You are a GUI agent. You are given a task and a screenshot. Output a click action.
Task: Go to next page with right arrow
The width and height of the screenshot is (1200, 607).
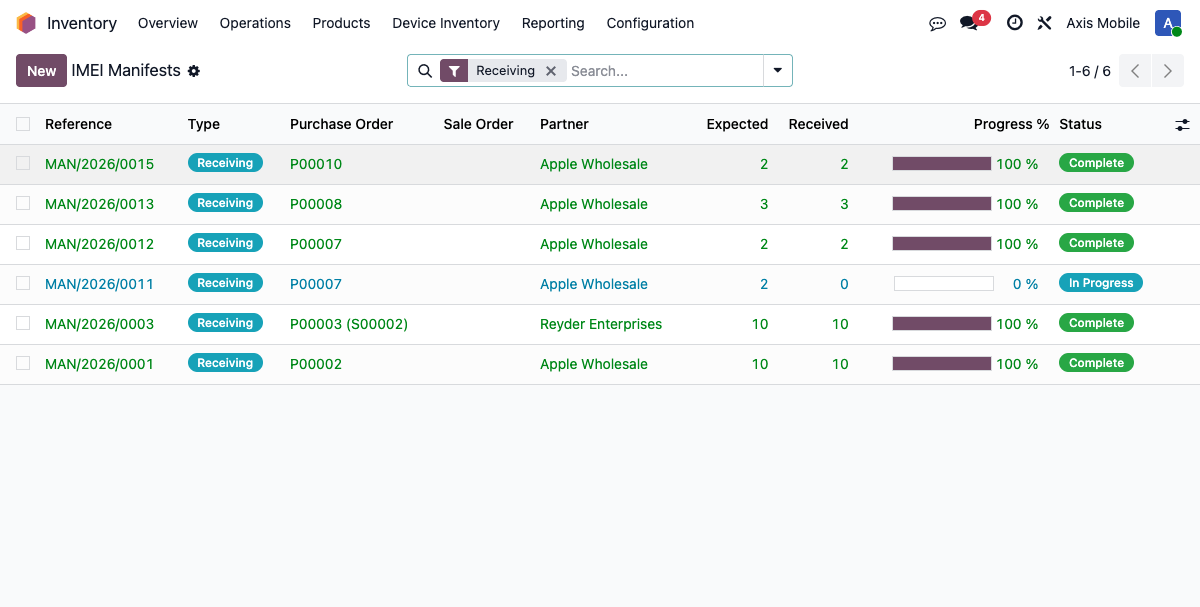tap(1167, 71)
